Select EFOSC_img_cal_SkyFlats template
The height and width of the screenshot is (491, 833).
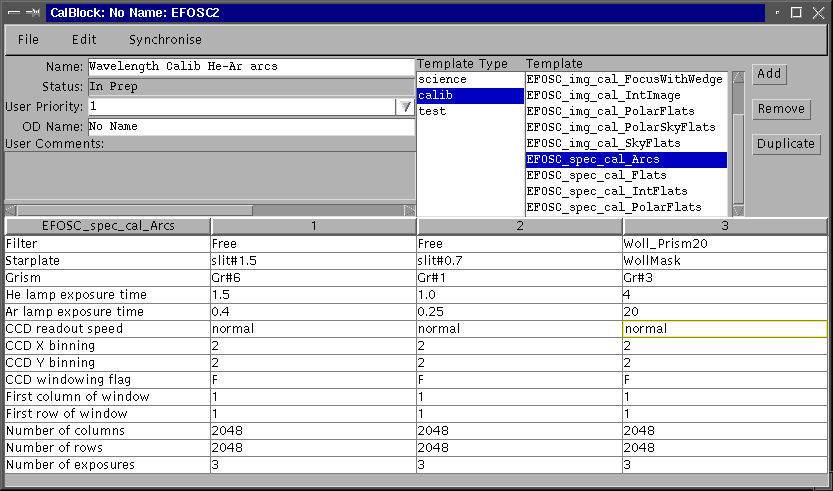pyautogui.click(x=626, y=143)
